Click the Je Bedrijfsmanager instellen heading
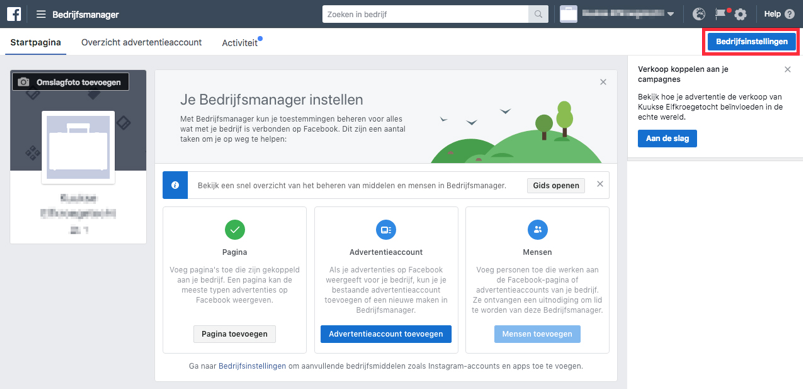 click(271, 99)
